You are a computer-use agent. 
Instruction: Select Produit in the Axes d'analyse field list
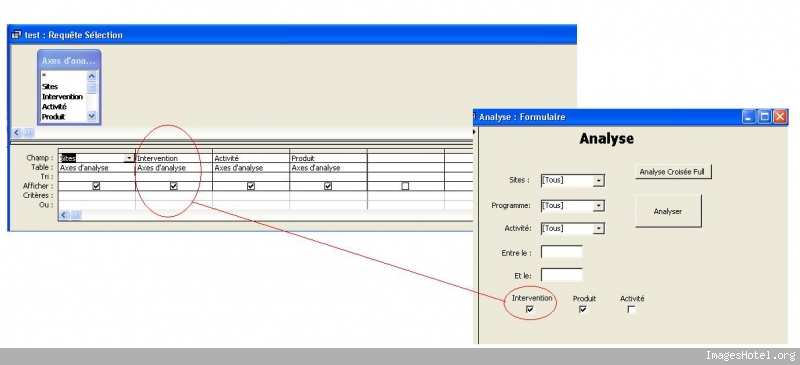tap(54, 117)
